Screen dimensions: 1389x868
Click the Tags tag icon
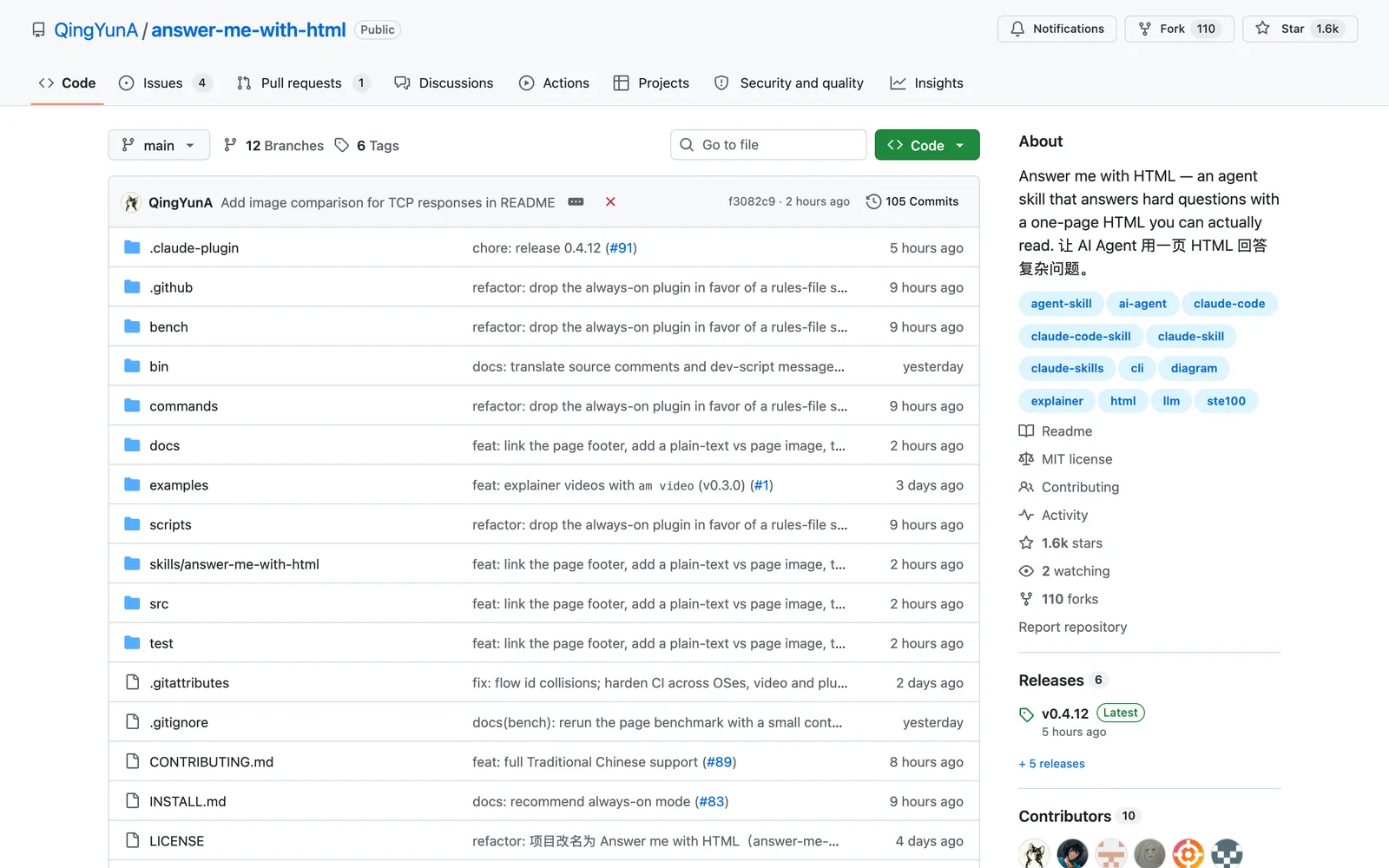point(342,145)
